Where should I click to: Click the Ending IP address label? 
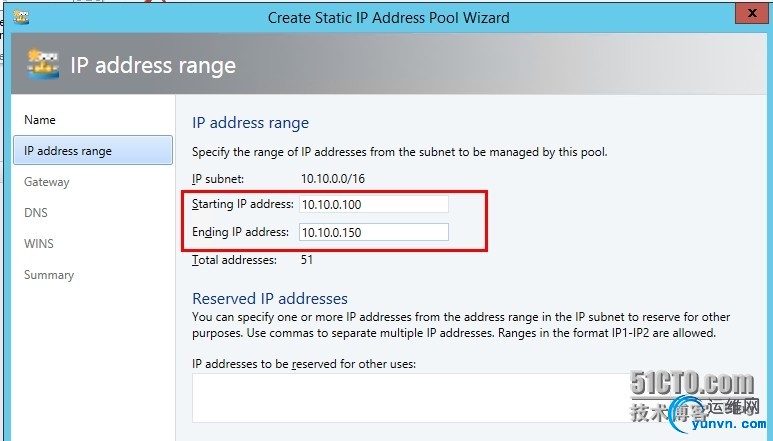240,232
